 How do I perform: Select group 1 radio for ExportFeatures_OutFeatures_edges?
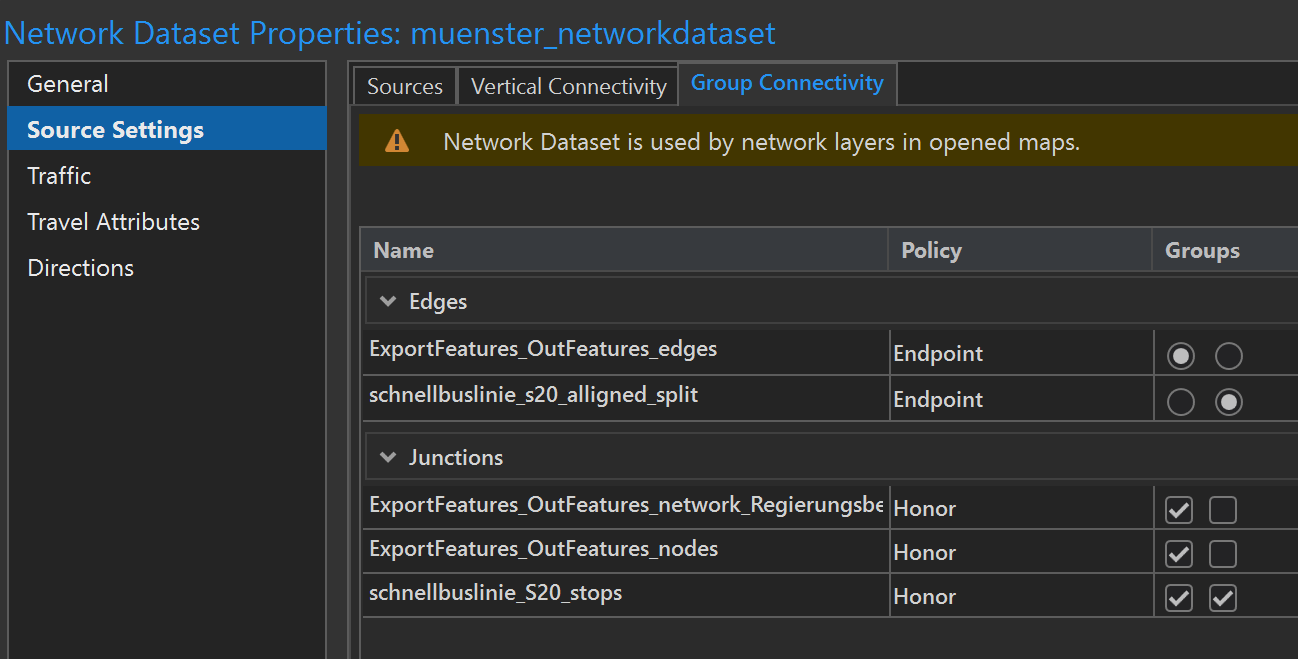click(1180, 355)
